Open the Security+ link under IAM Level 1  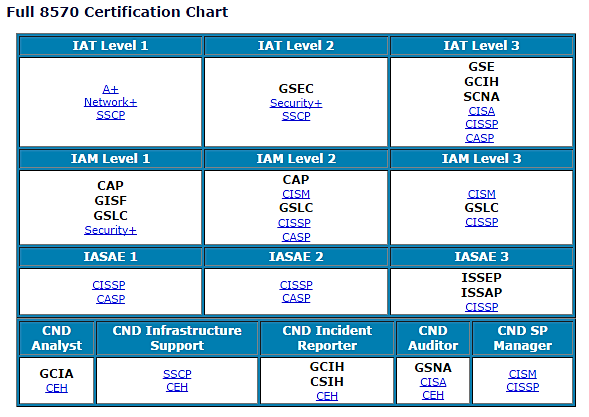[x=110, y=230]
